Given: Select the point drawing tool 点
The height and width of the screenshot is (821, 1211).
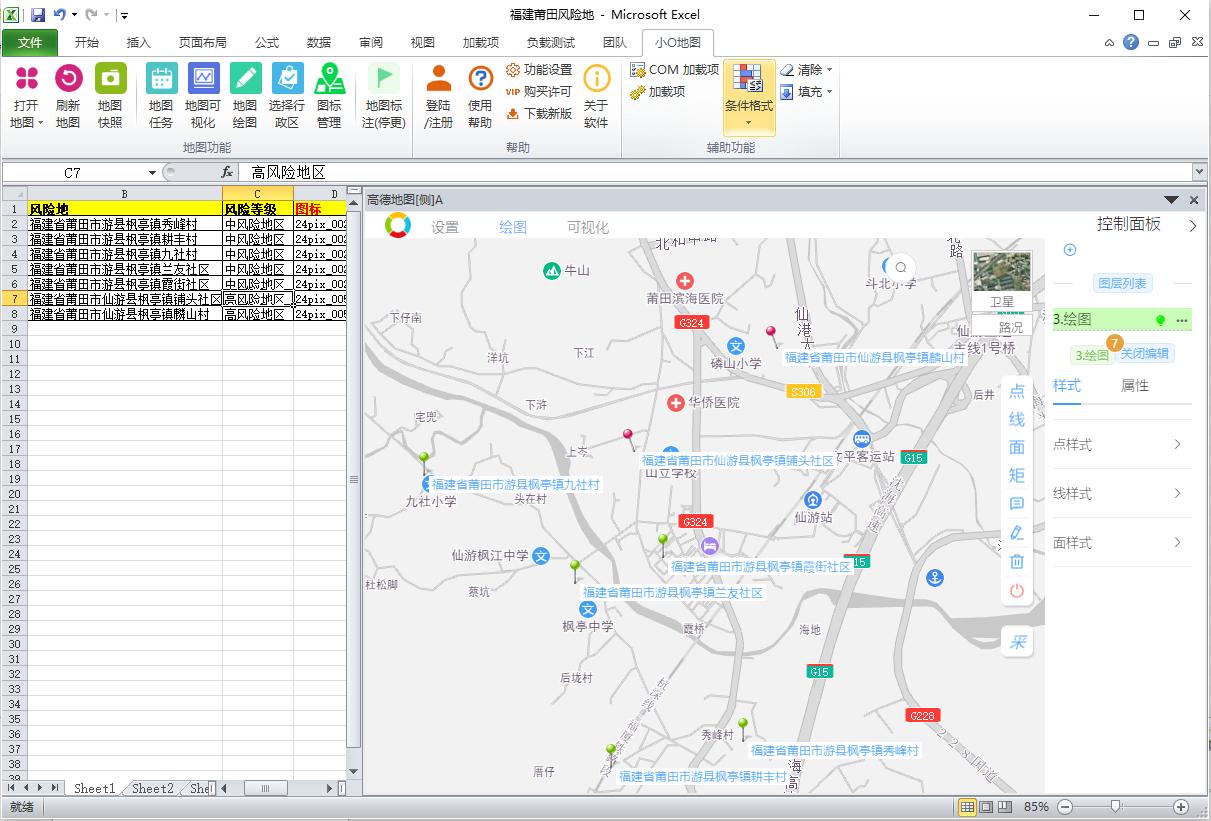Looking at the screenshot, I should (x=1016, y=393).
